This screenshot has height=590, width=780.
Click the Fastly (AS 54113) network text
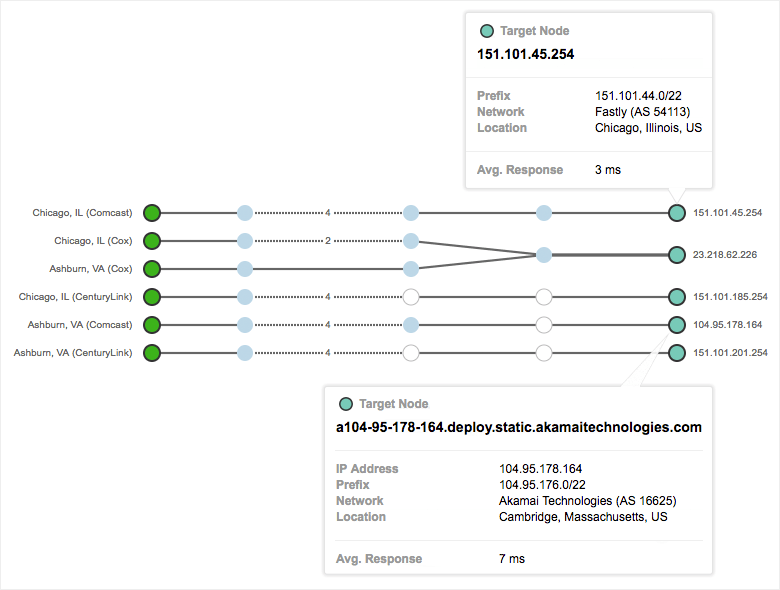coord(642,112)
